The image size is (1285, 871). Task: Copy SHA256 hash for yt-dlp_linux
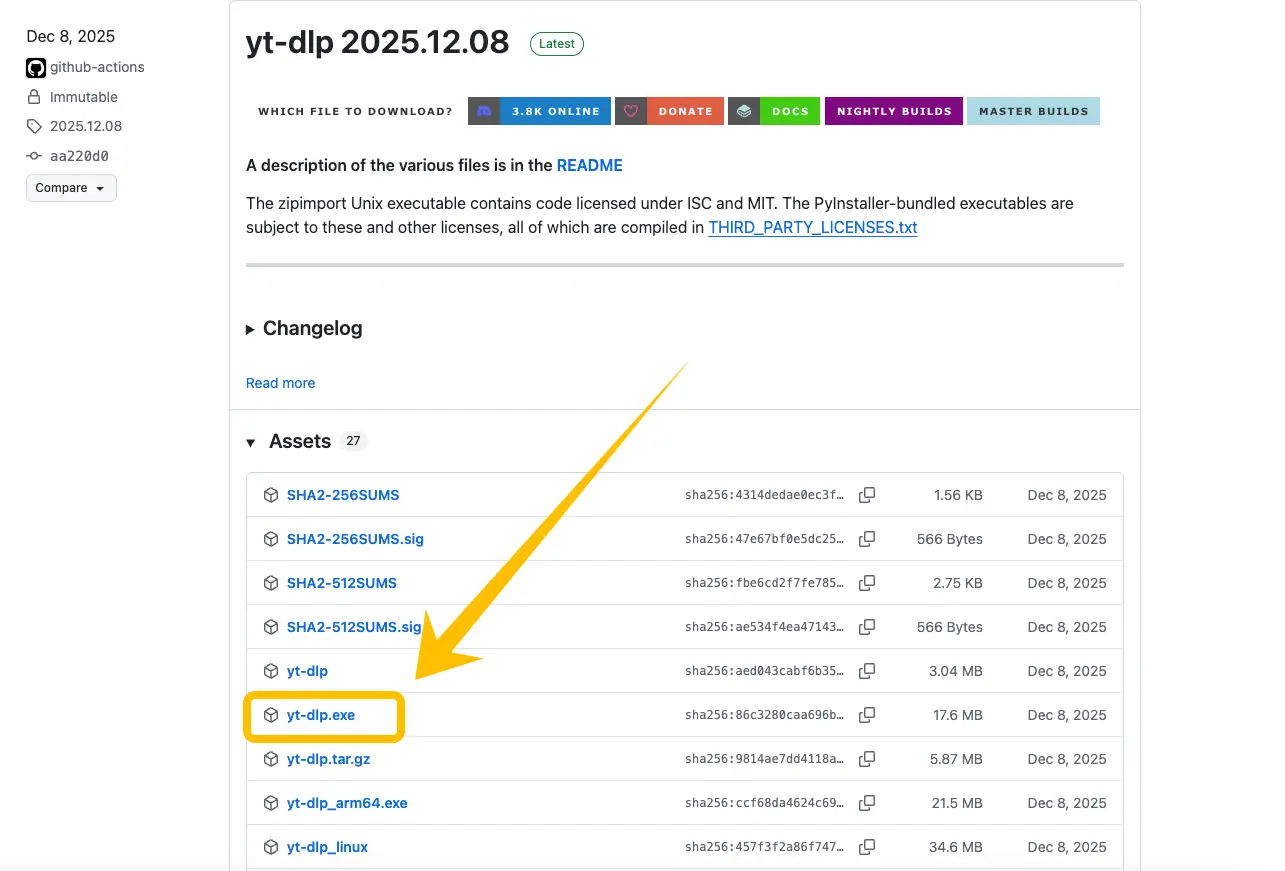click(x=867, y=847)
